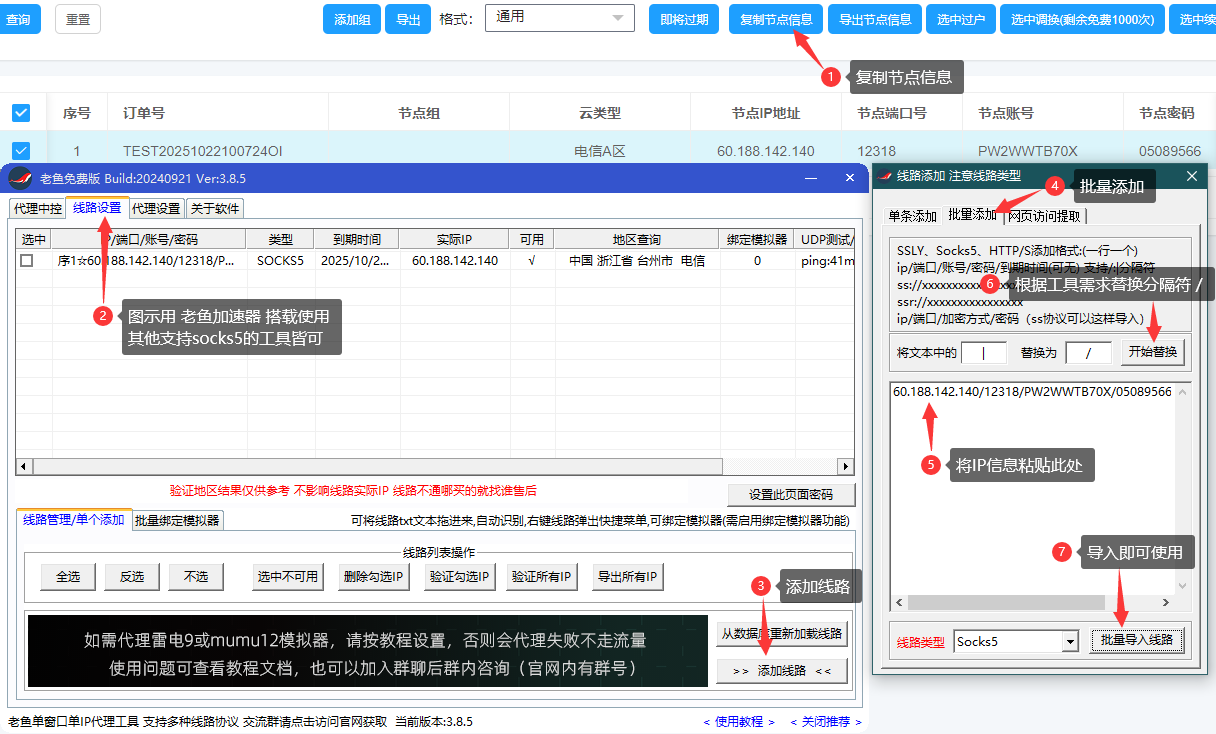Check the 序1 line entry checkbox

pos(28,258)
